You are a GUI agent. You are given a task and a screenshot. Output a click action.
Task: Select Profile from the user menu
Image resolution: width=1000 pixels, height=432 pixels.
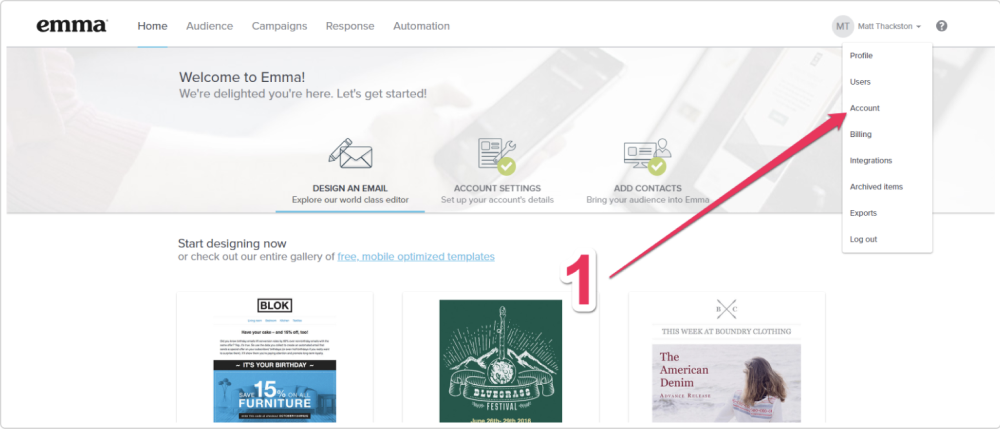click(861, 56)
